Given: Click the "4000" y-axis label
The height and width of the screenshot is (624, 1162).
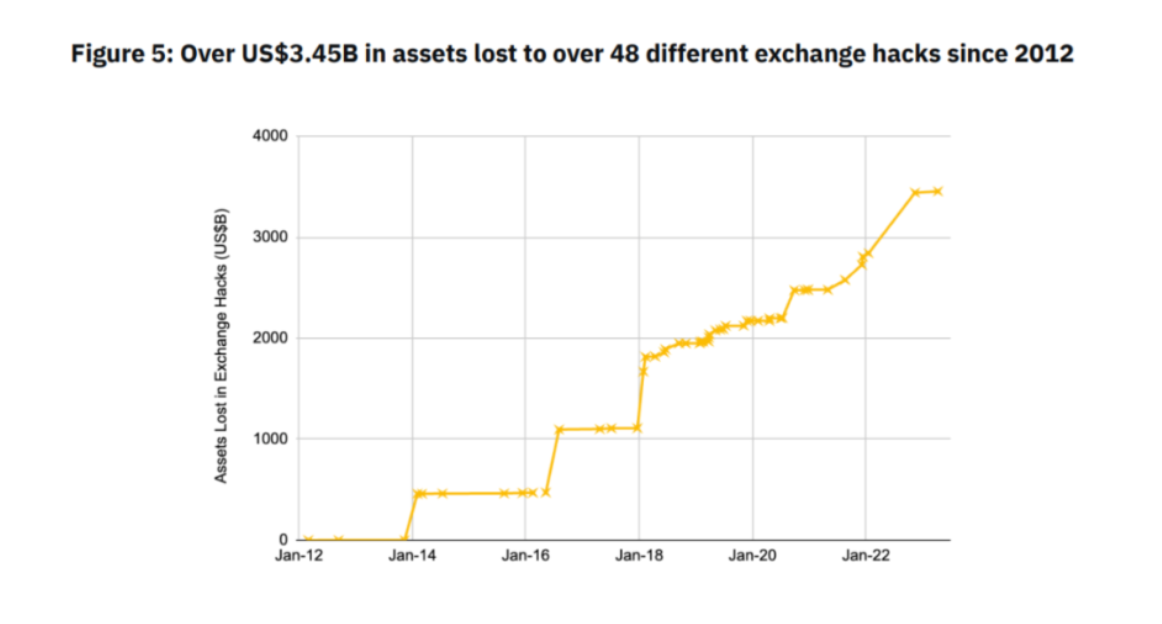Looking at the screenshot, I should click(270, 136).
